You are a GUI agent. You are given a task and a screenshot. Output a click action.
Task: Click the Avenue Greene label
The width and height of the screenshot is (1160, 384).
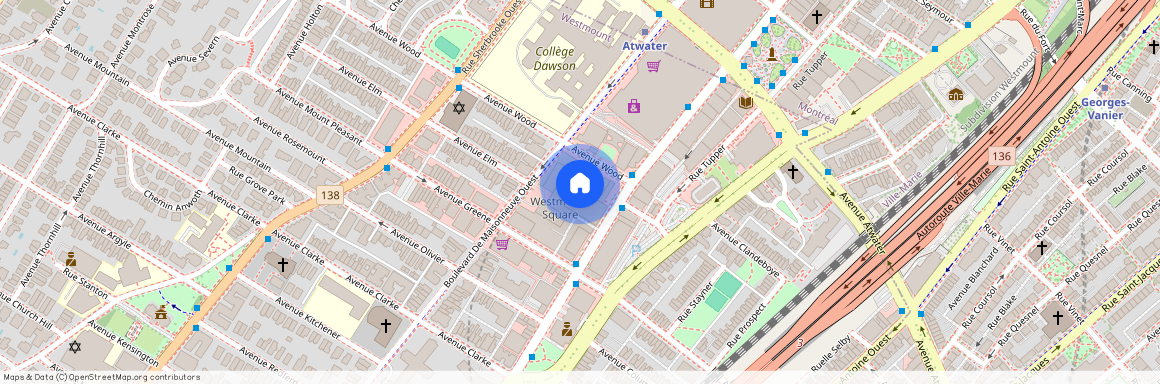tap(462, 203)
